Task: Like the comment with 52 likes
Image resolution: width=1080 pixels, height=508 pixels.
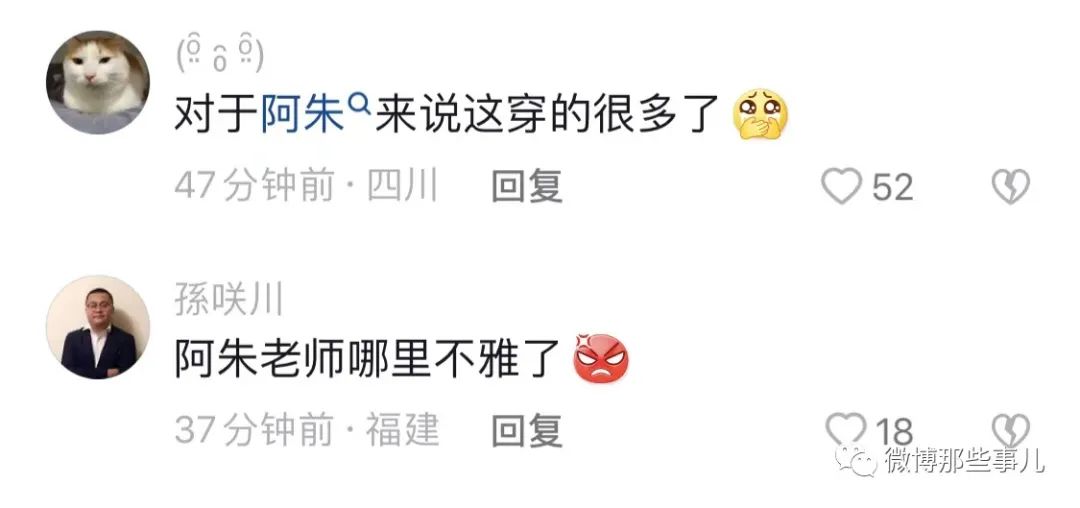Action: pyautogui.click(x=842, y=186)
